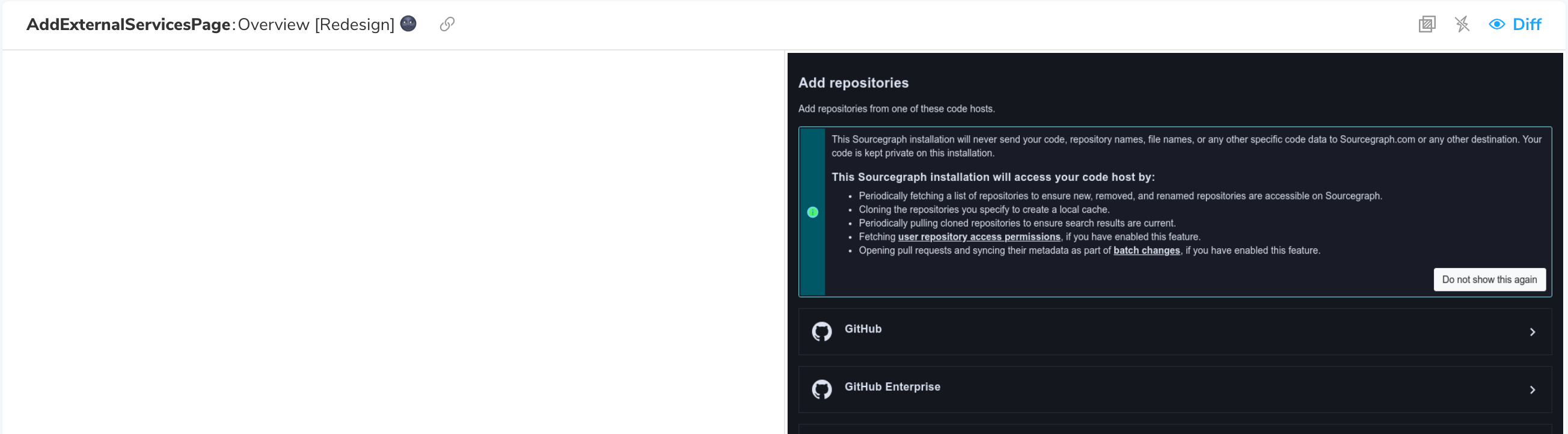Select the GitHub Enterprise code host label

[x=892, y=387]
